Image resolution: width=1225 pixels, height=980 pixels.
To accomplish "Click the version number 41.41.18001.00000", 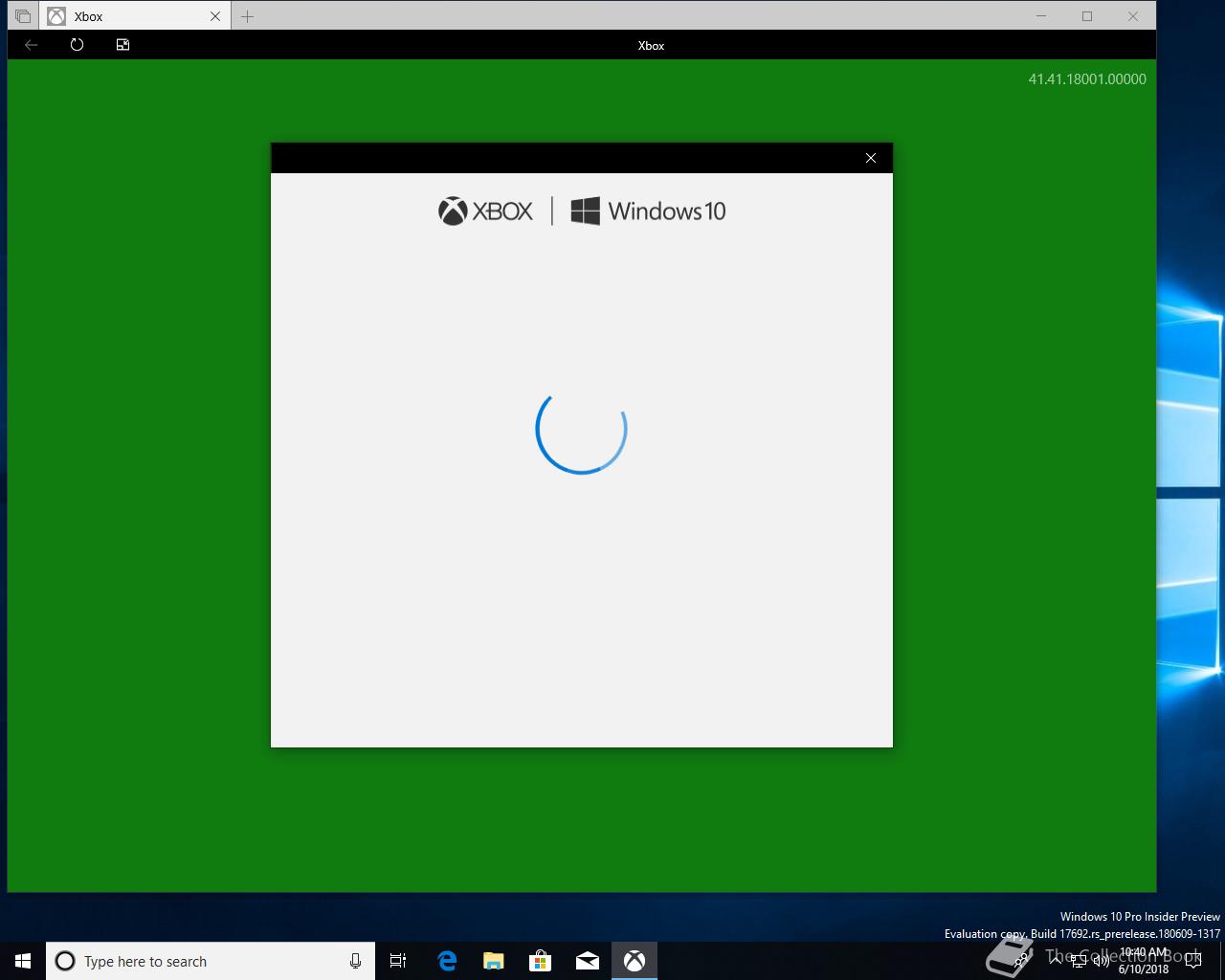I will point(1087,79).
